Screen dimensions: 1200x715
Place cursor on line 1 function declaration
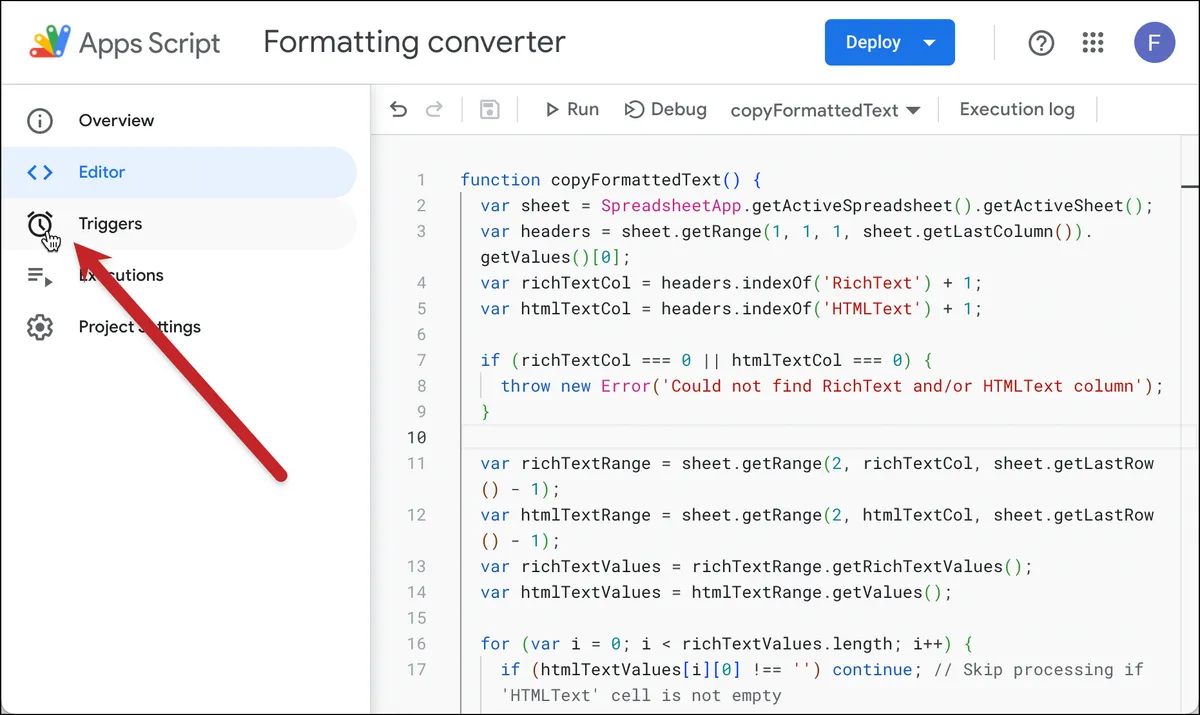click(611, 180)
